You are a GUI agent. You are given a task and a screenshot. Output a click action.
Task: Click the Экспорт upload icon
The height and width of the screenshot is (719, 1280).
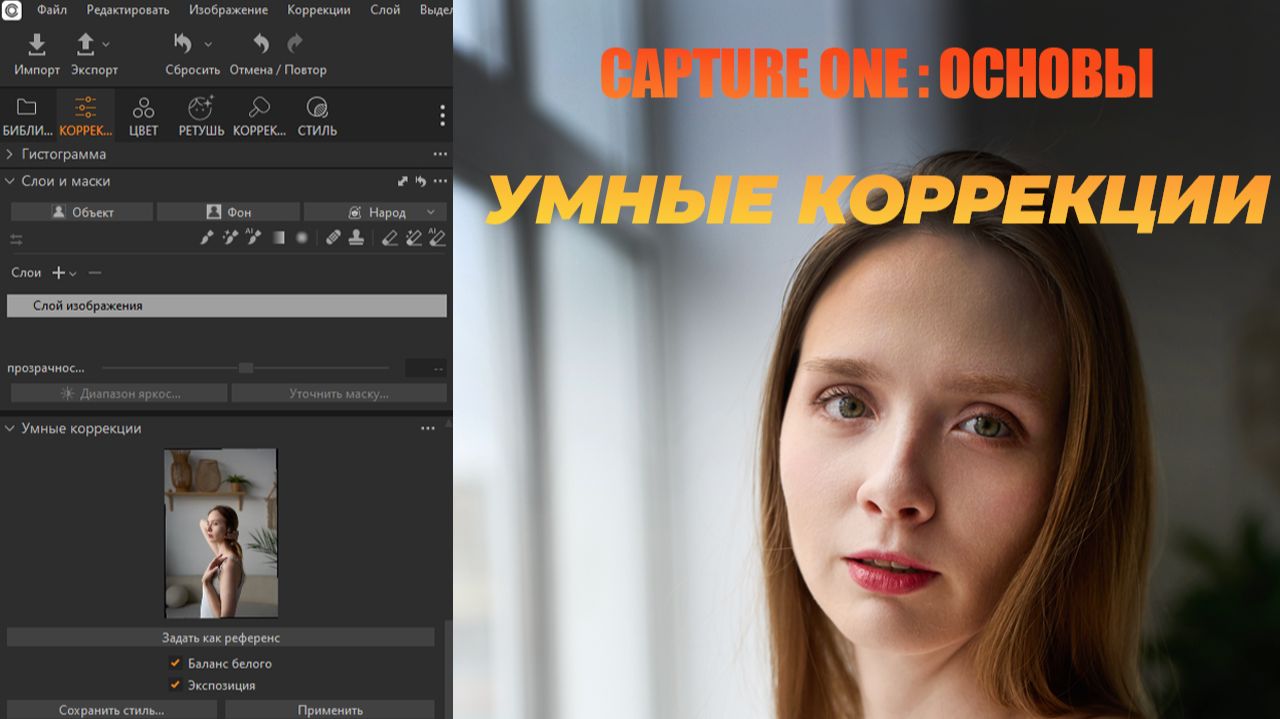(86, 44)
